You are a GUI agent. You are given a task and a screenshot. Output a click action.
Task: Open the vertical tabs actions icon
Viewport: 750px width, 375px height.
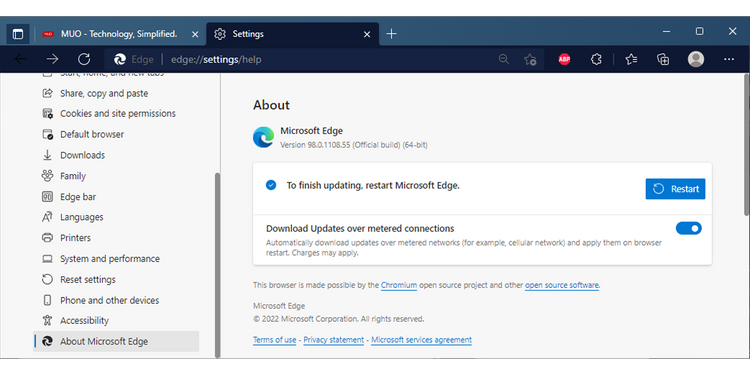[18, 34]
